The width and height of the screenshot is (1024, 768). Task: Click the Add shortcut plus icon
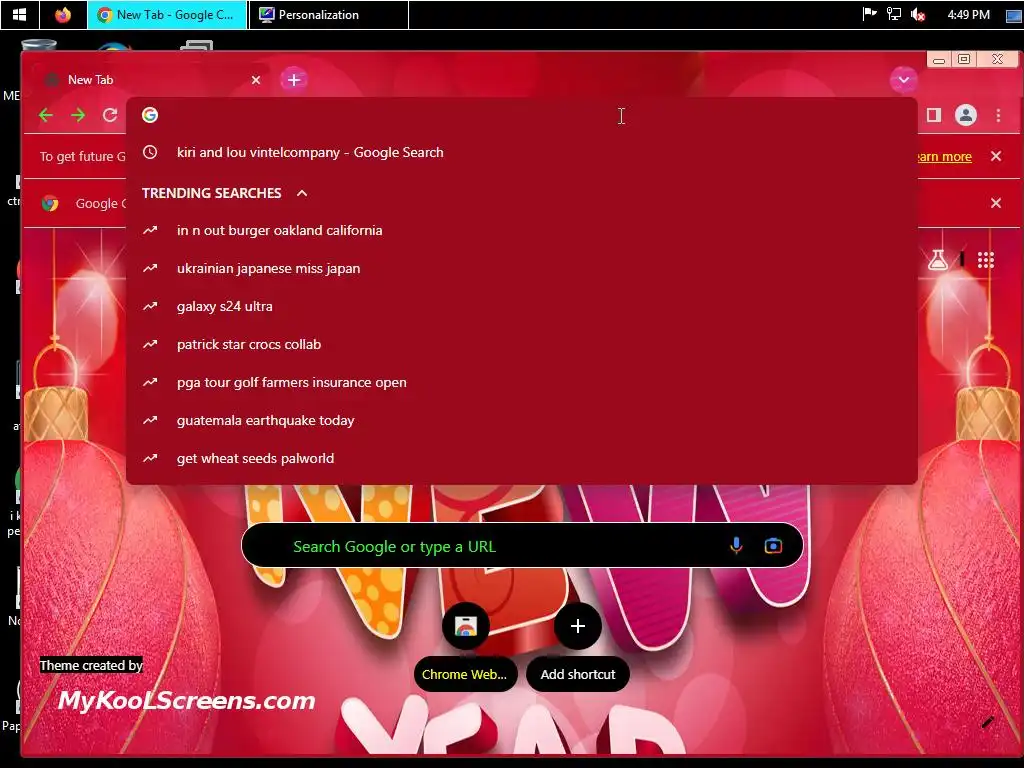tap(578, 626)
